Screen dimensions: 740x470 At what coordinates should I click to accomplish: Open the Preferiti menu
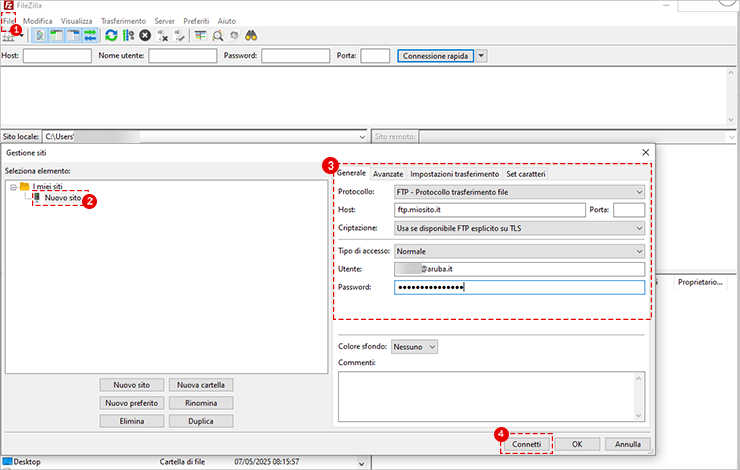(x=196, y=21)
